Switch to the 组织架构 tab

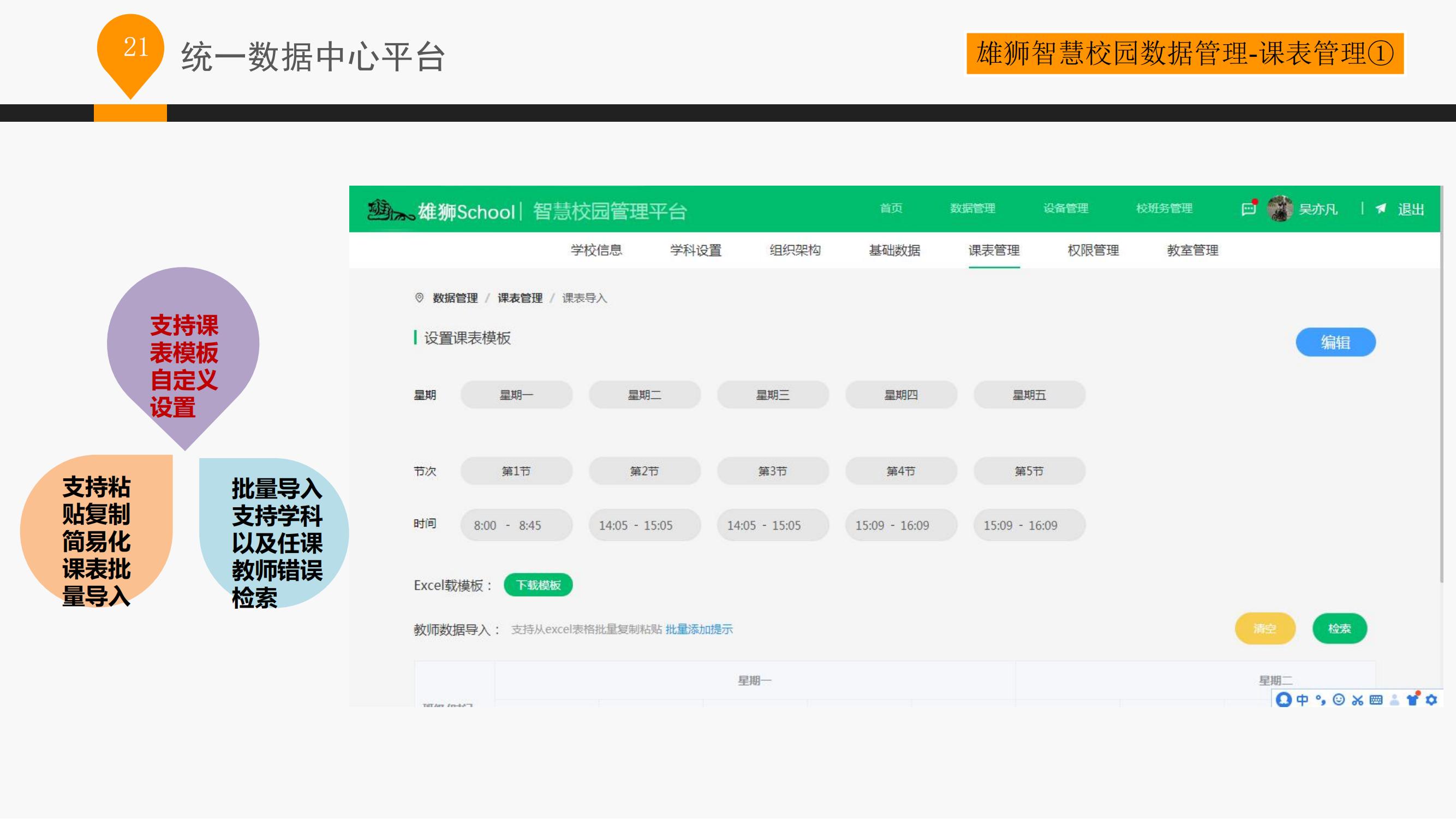795,250
